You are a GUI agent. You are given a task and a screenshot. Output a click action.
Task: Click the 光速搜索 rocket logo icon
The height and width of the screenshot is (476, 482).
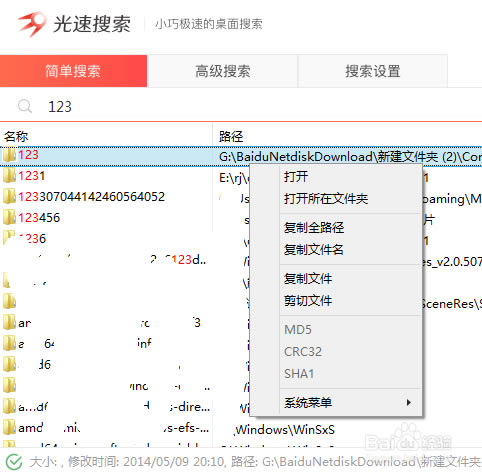[32, 24]
